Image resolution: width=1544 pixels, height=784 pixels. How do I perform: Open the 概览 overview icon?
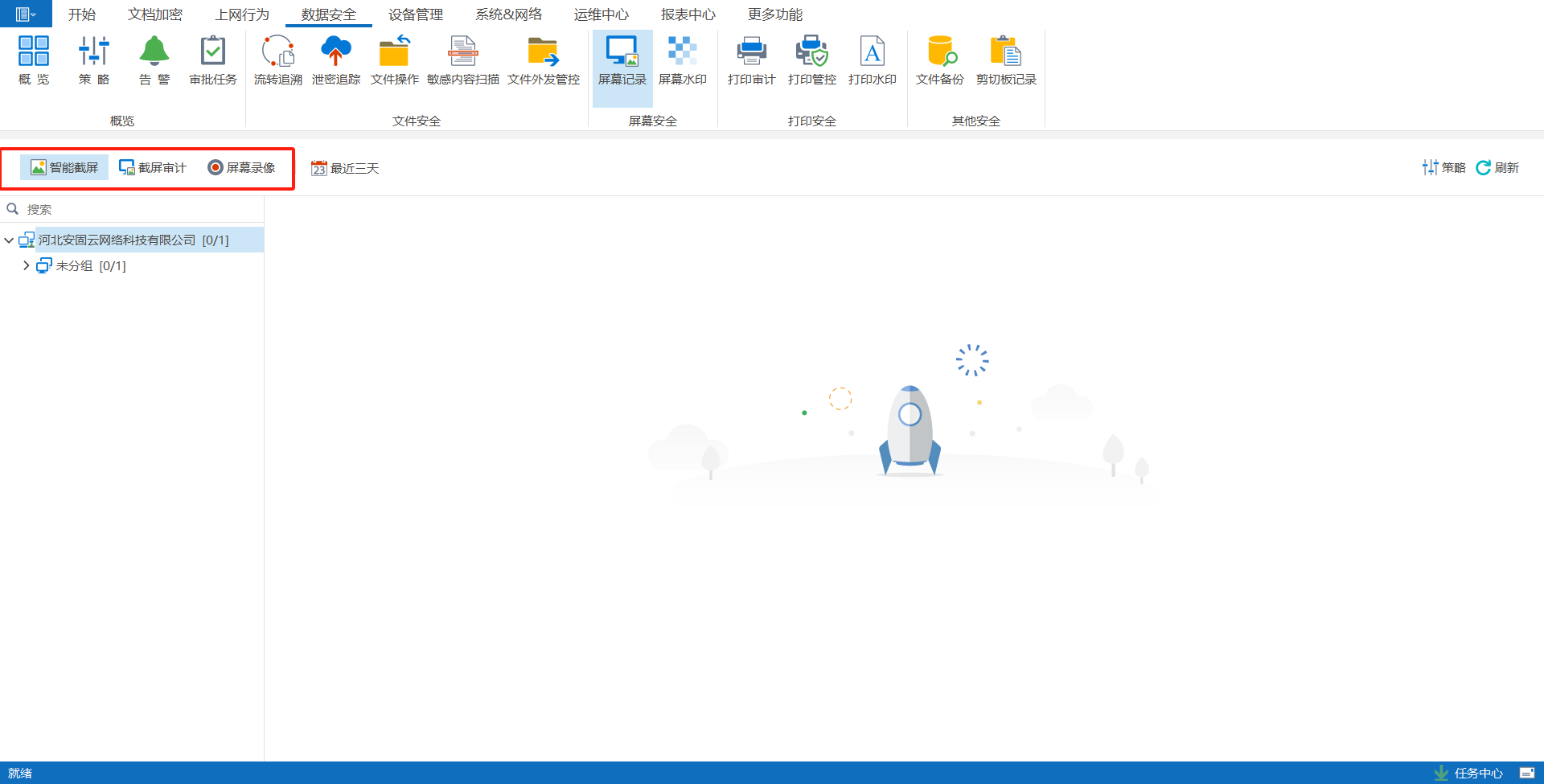coord(34,61)
